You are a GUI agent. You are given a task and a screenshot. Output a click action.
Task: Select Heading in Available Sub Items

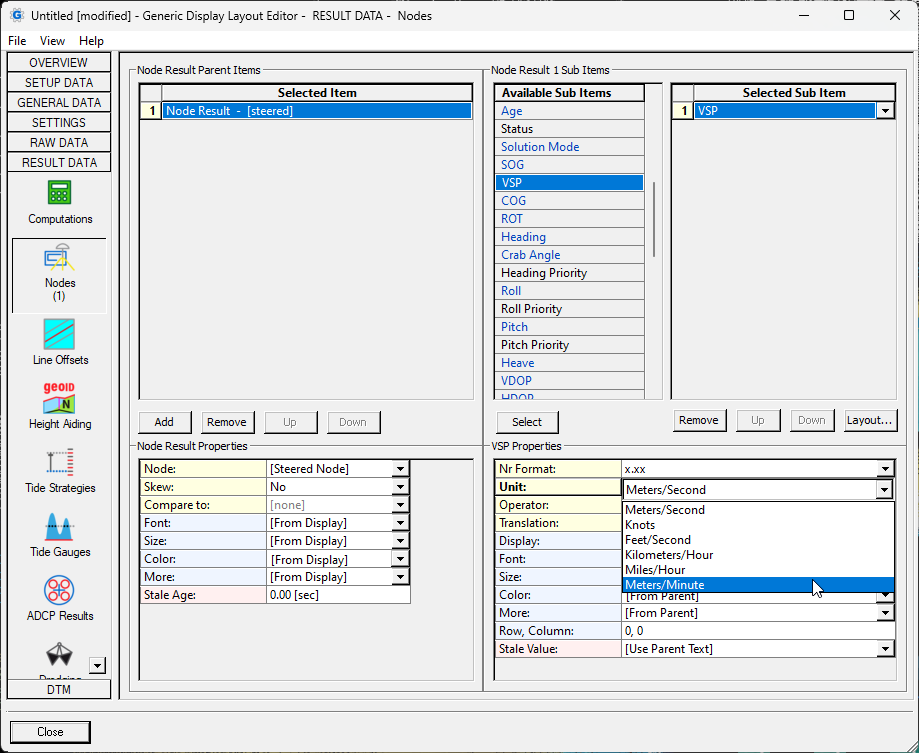pos(523,236)
